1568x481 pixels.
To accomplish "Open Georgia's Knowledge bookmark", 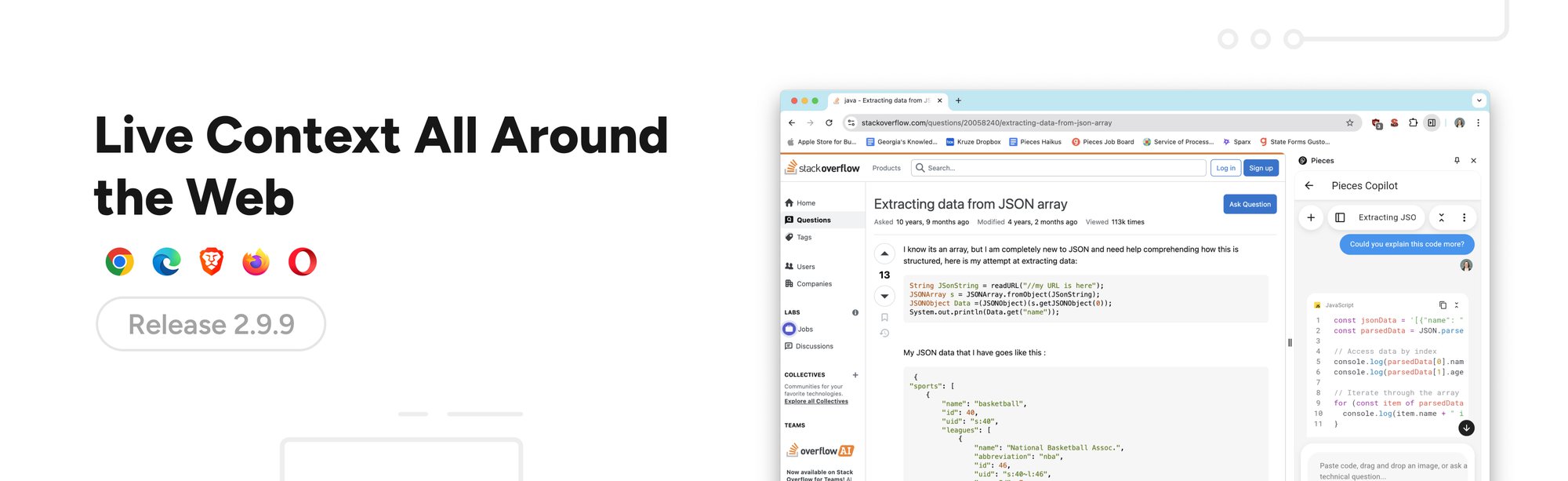I will click(902, 142).
